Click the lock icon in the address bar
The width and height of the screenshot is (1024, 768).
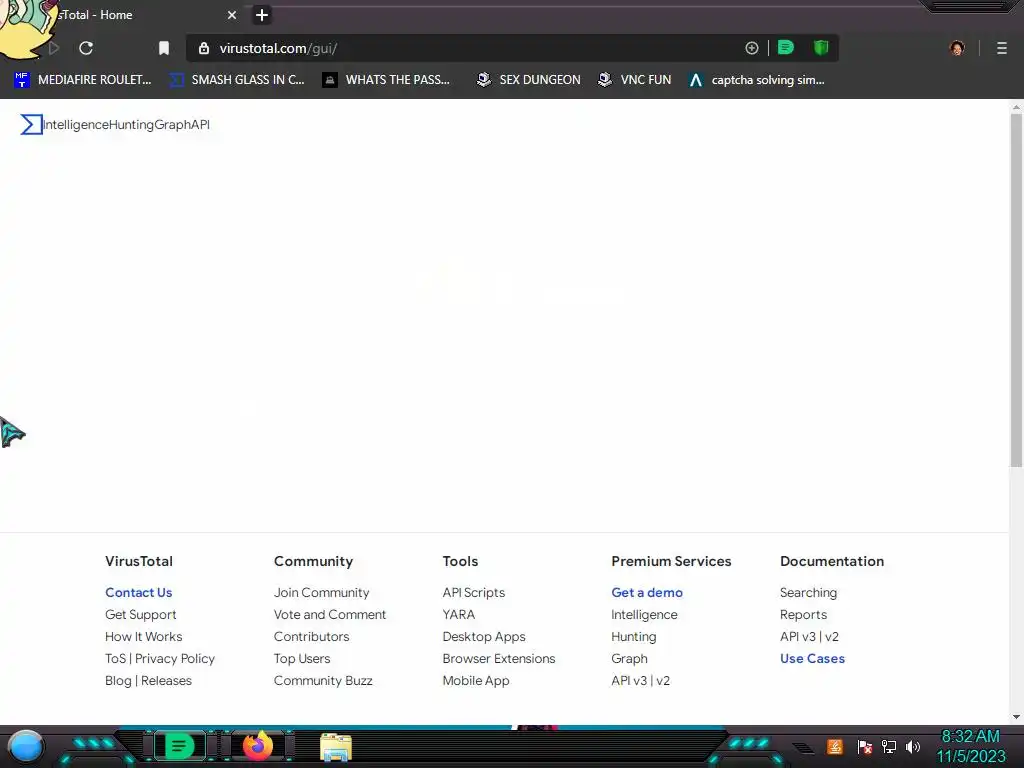click(x=204, y=48)
